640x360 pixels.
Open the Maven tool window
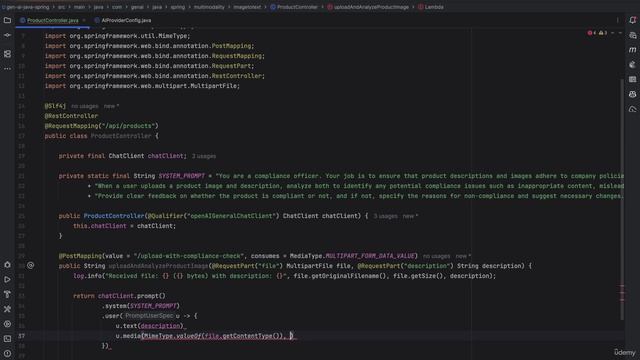point(632,50)
